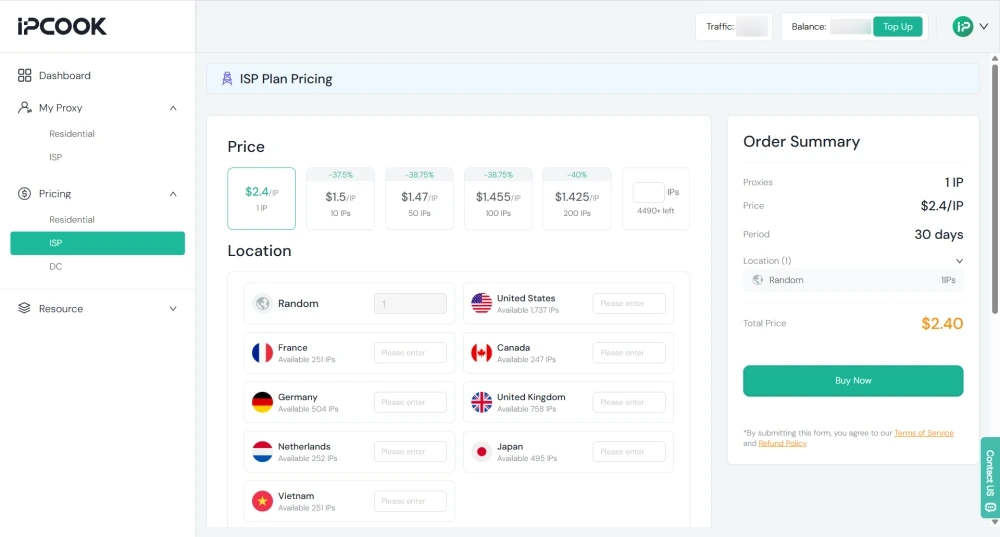Open ISP under My Proxy
Viewport: 1000px width, 537px height.
click(x=55, y=158)
